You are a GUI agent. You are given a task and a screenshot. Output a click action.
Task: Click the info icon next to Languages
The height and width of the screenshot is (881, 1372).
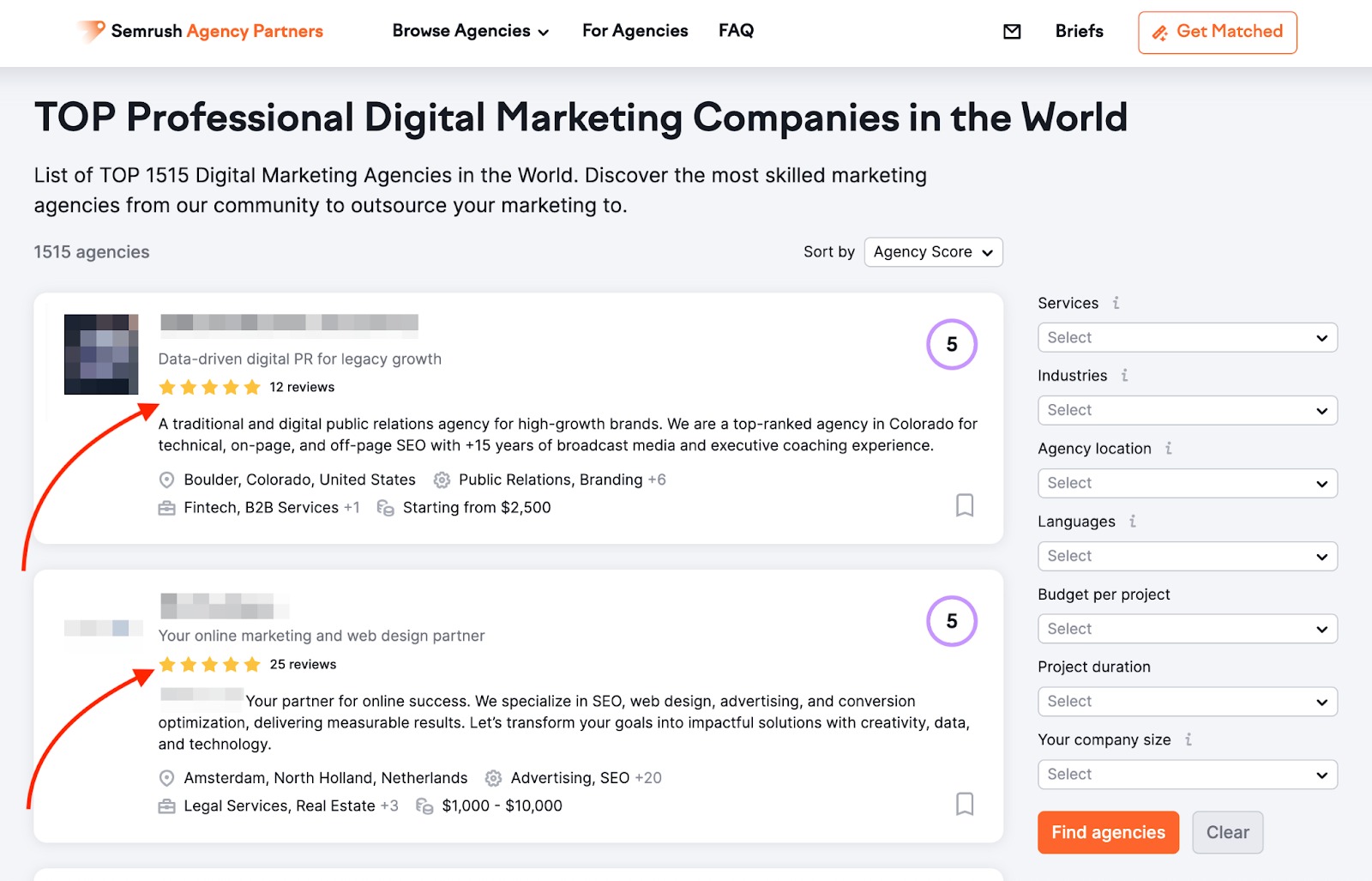click(1133, 522)
